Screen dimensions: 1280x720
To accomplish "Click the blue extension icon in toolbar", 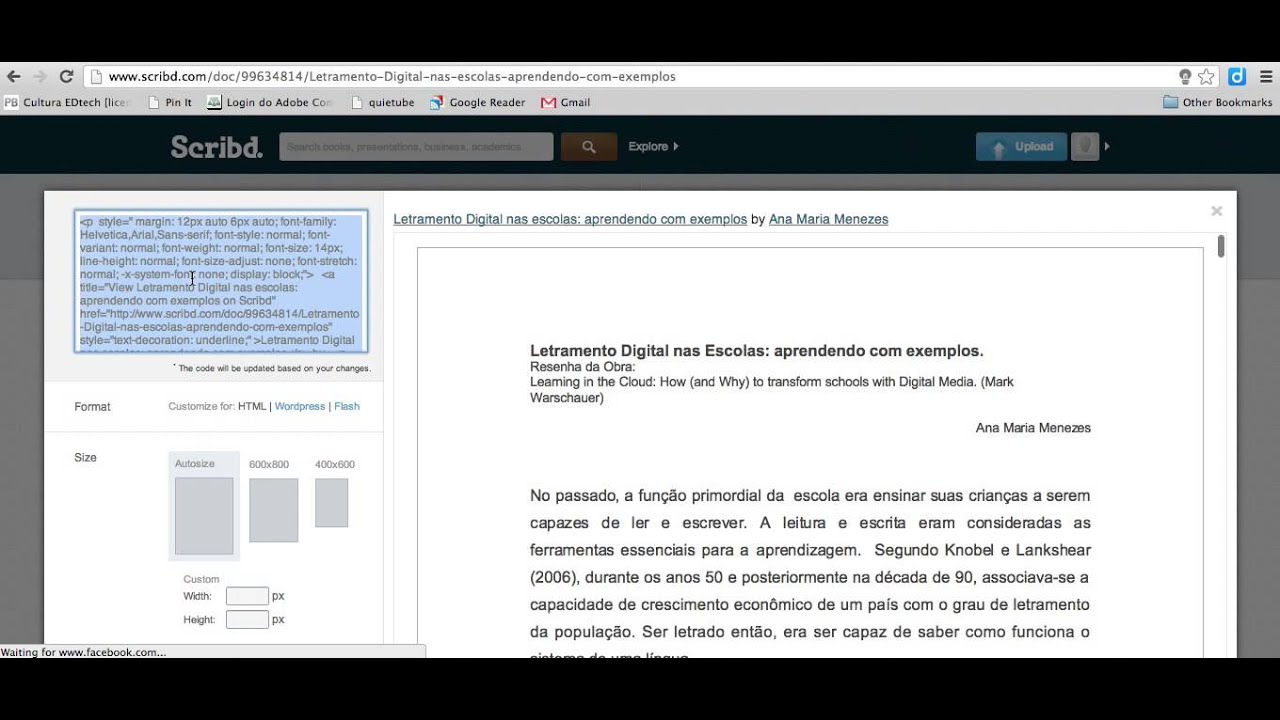I will pyautogui.click(x=1237, y=76).
